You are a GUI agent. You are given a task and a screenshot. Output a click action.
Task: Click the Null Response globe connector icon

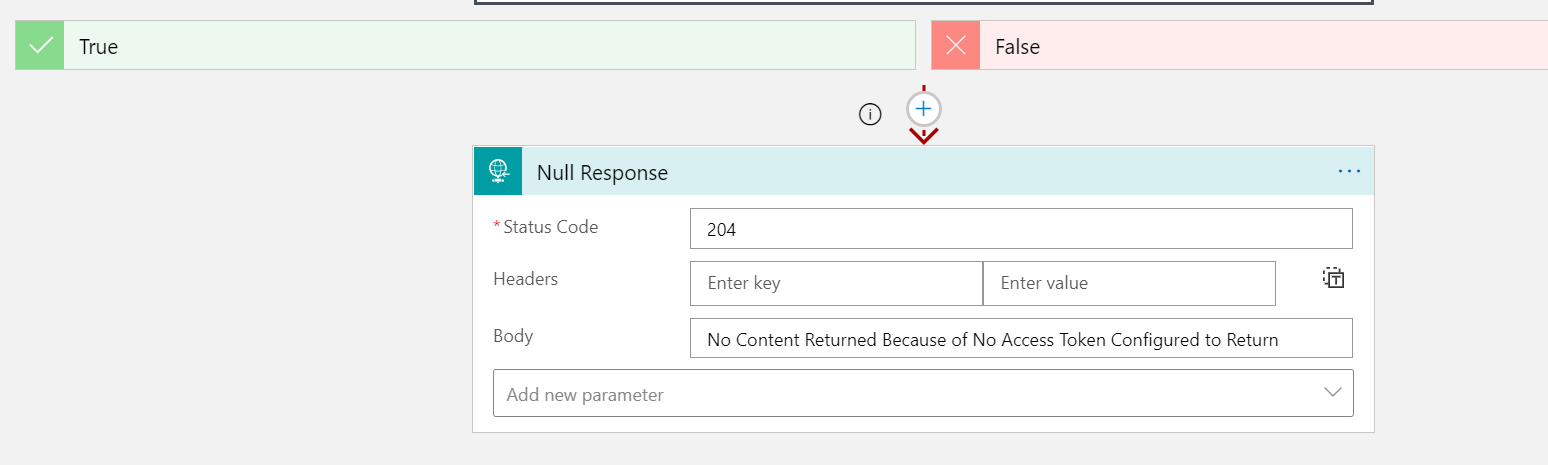click(498, 172)
